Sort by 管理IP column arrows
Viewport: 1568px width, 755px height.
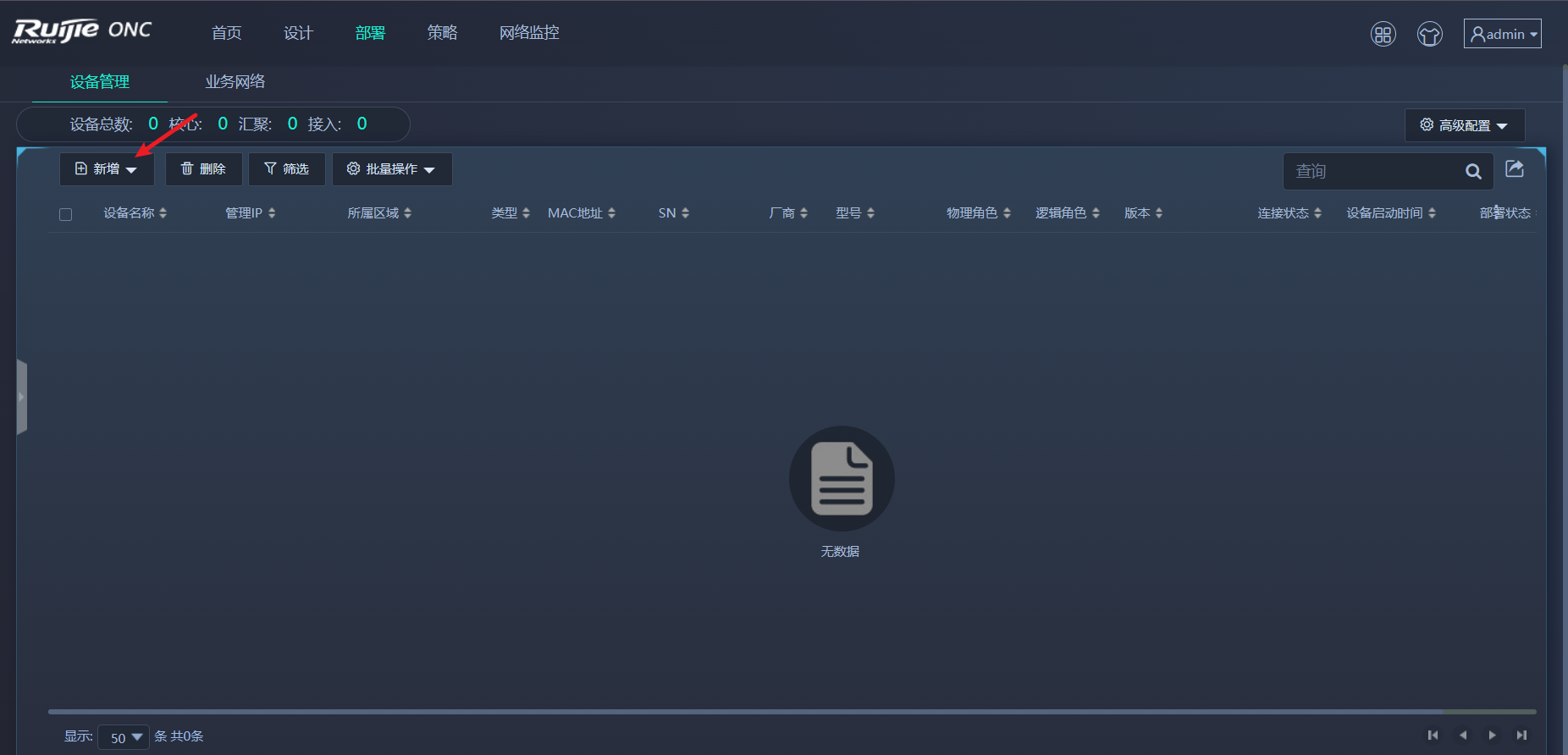[x=272, y=213]
